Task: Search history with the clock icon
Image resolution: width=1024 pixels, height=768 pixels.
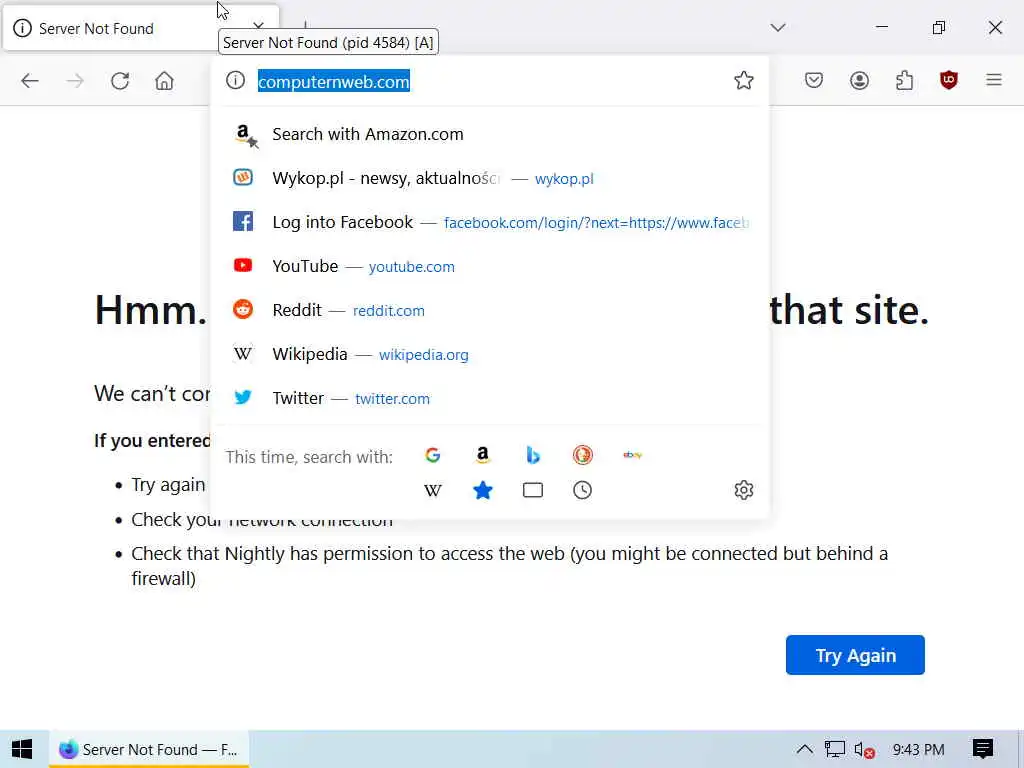Action: point(583,490)
